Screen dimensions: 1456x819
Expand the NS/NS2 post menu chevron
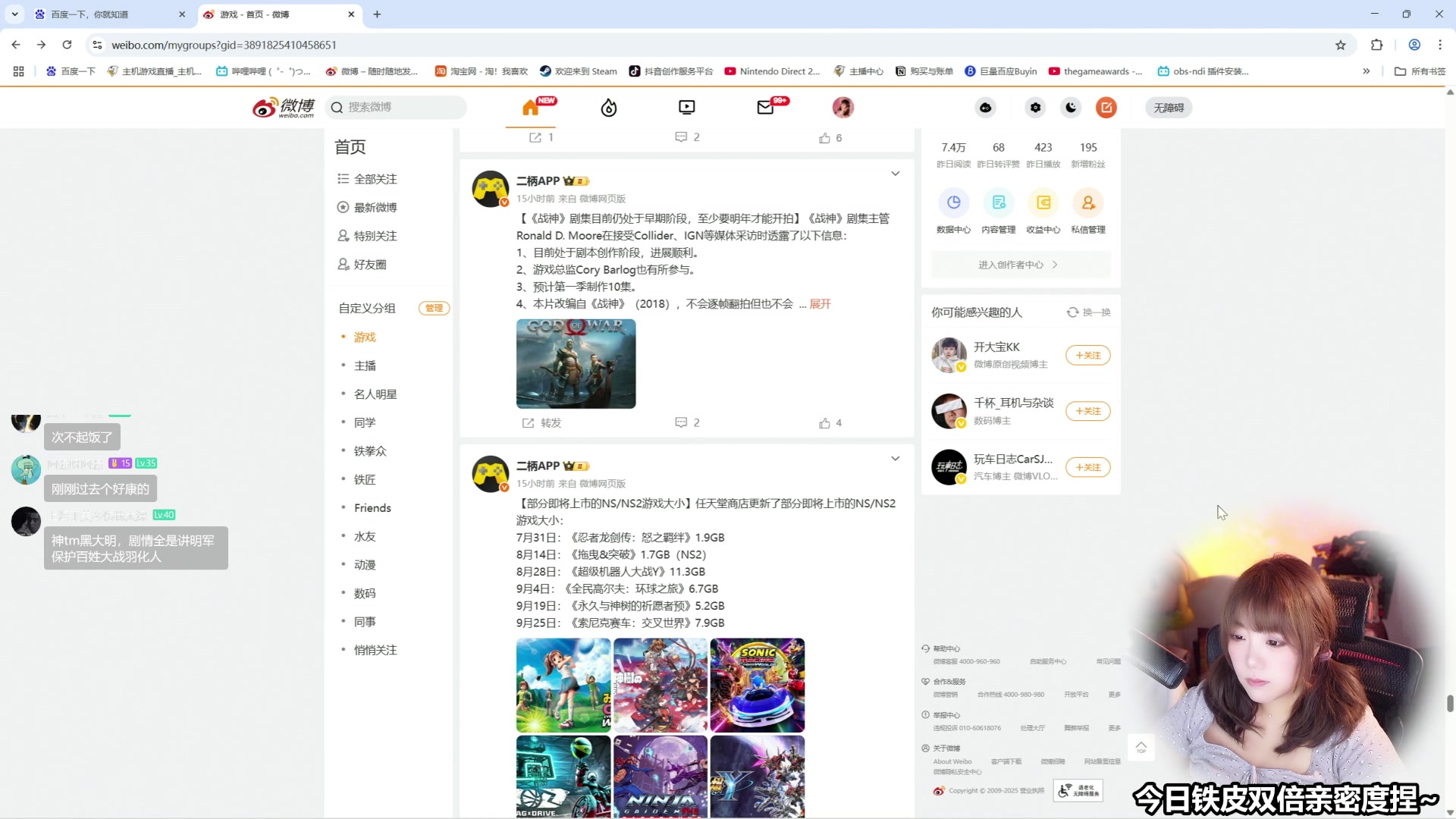coord(895,459)
